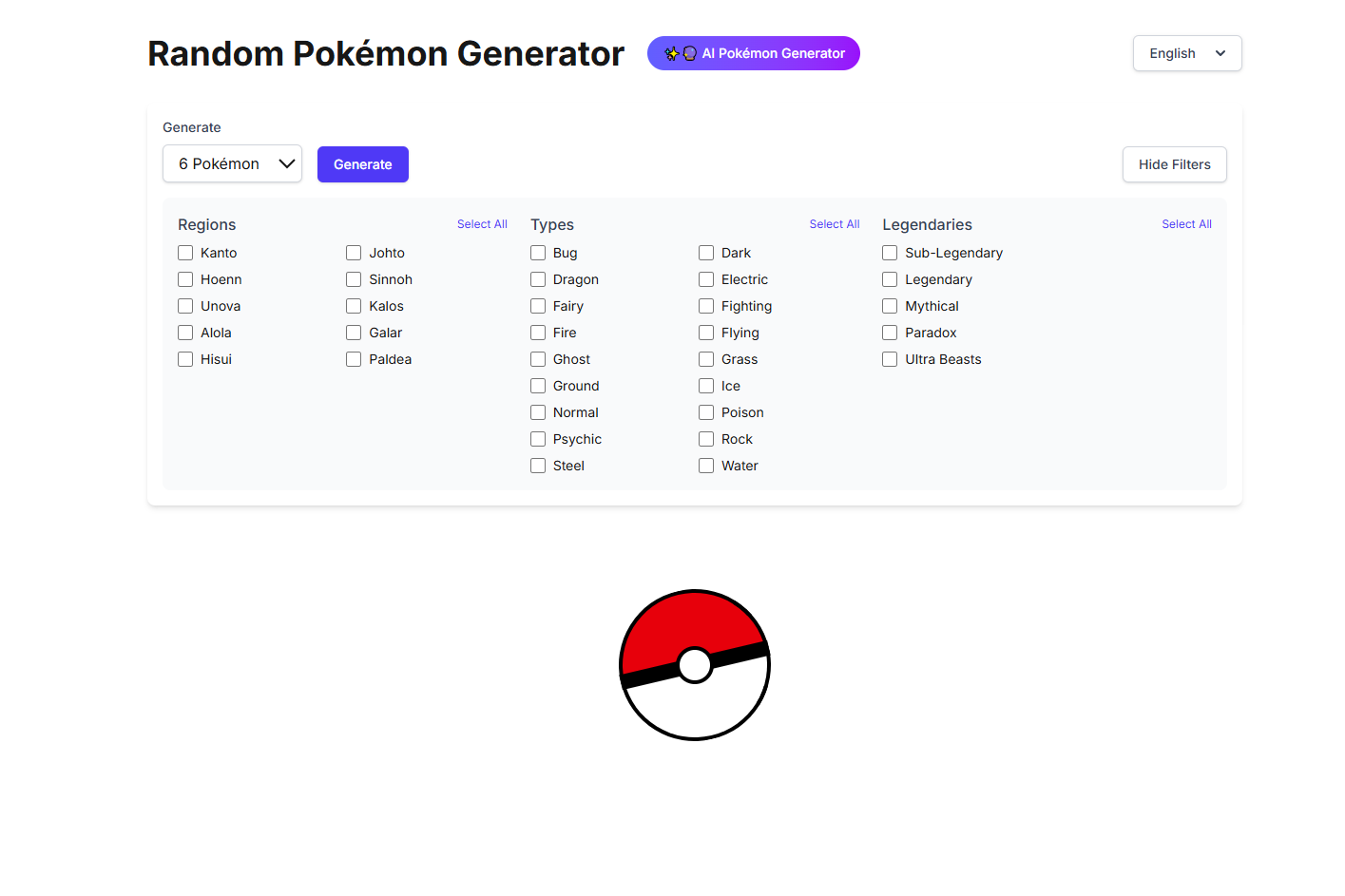The image size is (1345, 896).
Task: Enable the Poison type filter
Action: 706,412
